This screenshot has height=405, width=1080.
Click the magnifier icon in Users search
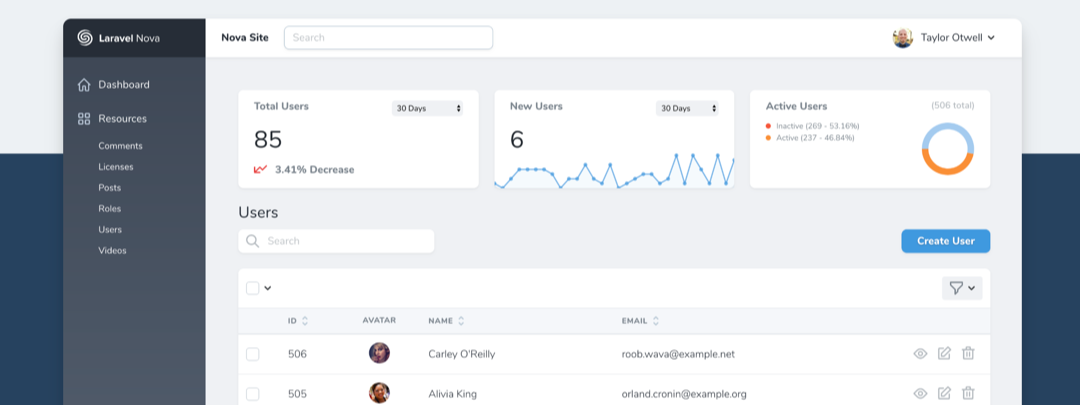[x=252, y=241]
